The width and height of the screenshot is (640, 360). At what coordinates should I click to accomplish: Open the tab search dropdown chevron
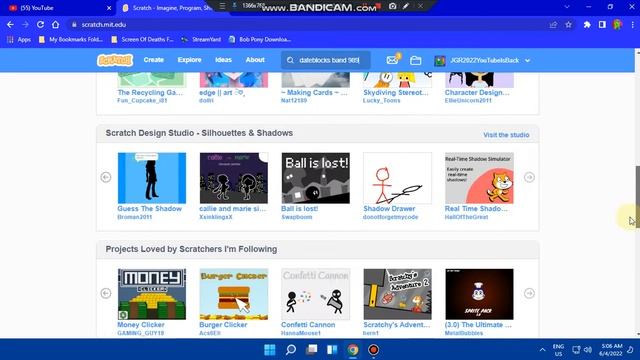pyautogui.click(x=567, y=7)
